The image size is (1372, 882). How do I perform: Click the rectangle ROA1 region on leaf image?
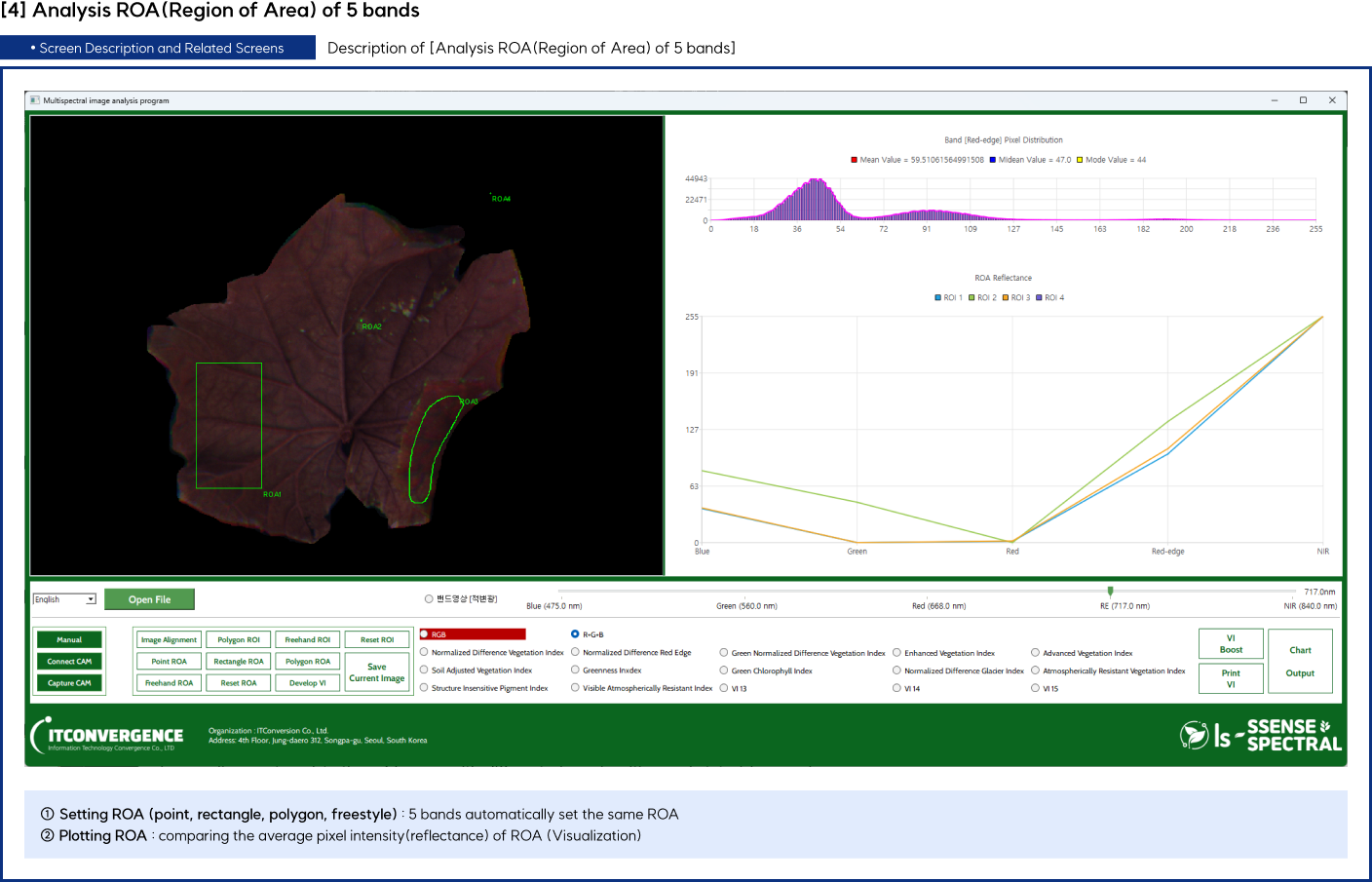tap(229, 425)
